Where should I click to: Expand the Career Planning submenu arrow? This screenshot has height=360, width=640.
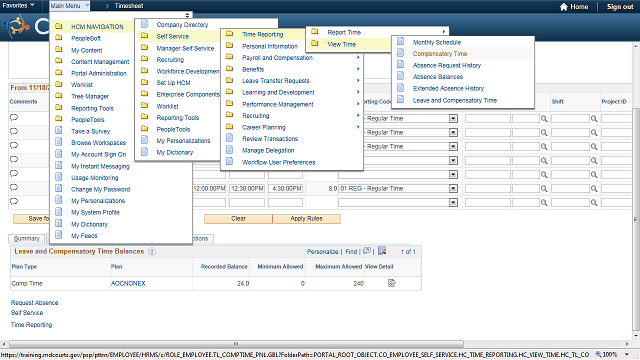(358, 127)
